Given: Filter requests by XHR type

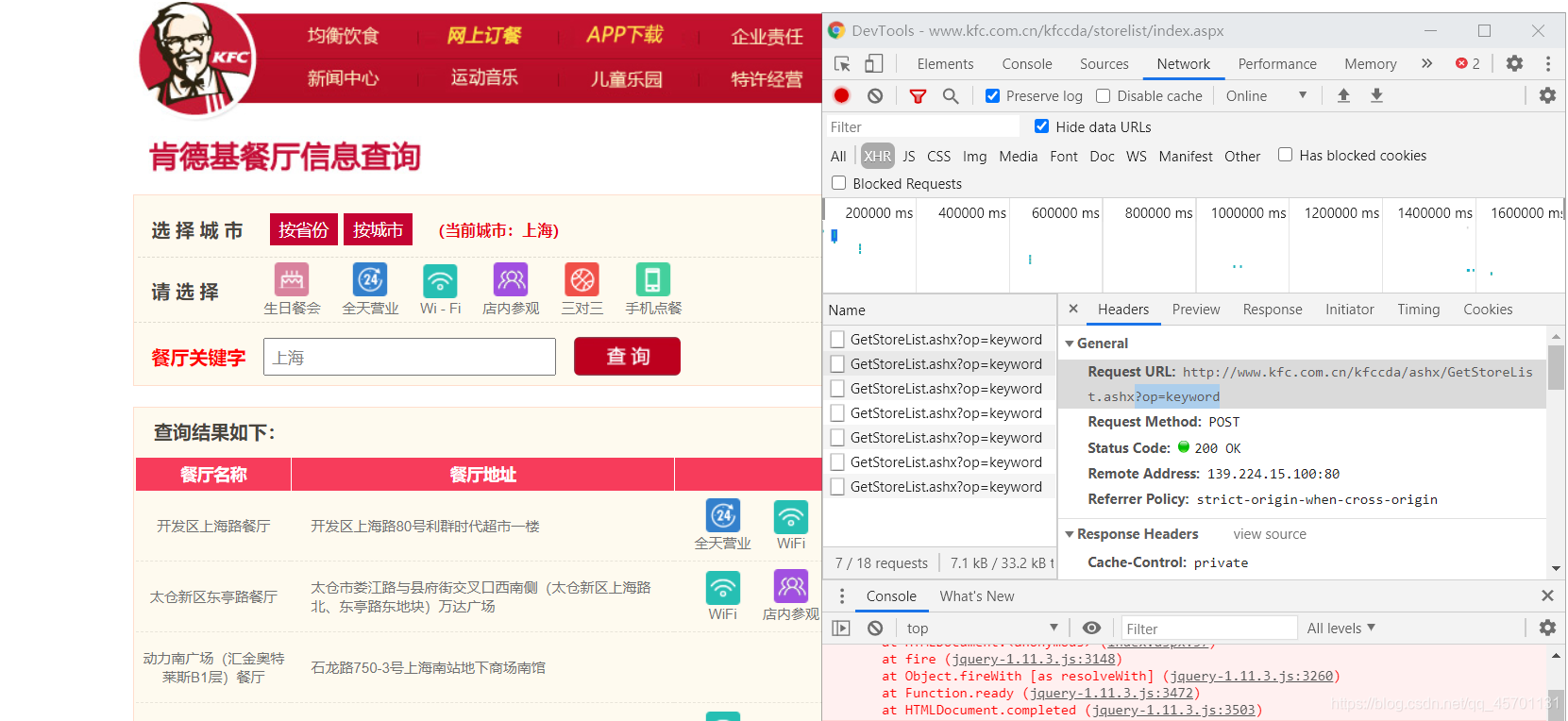Looking at the screenshot, I should pos(877,156).
